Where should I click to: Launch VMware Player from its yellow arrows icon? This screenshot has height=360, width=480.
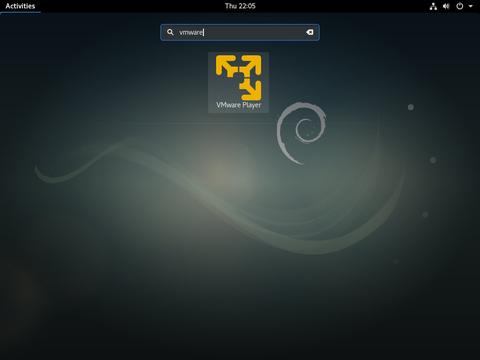[238, 77]
